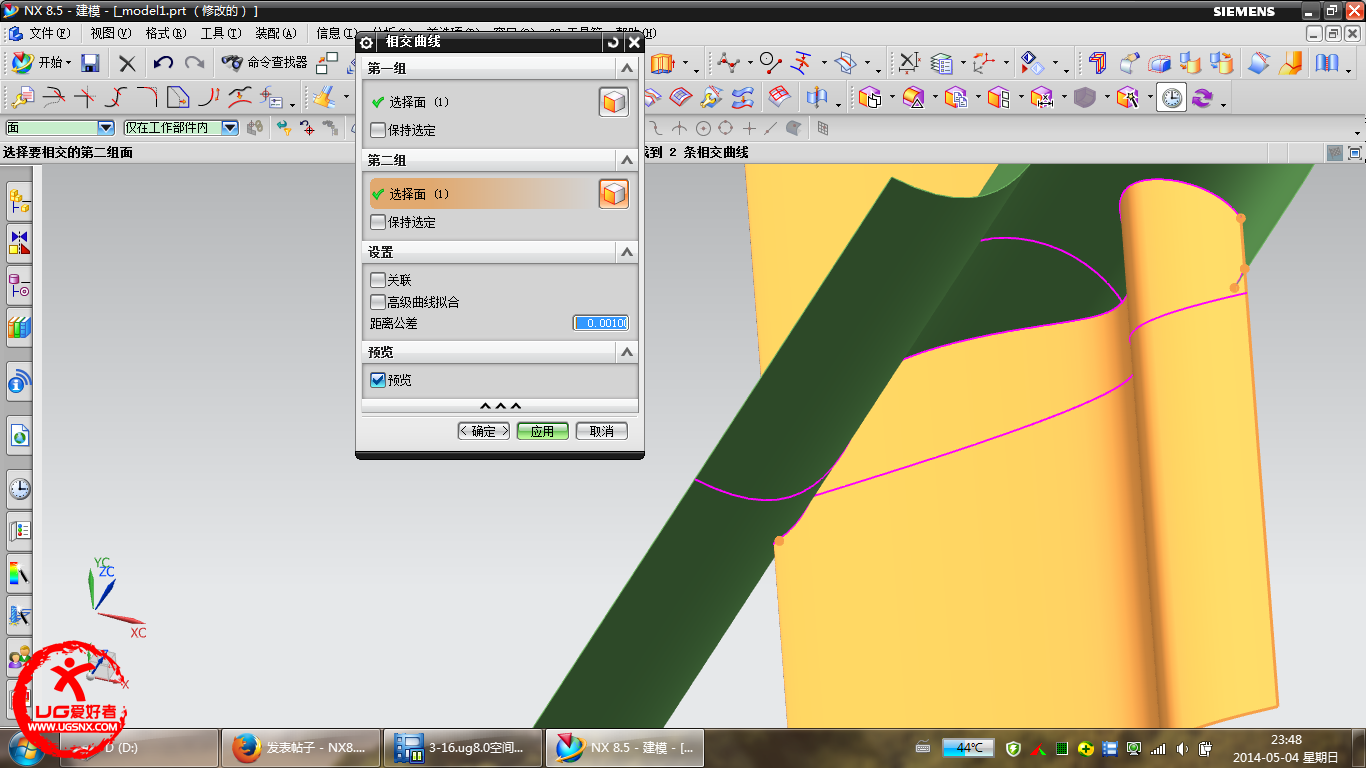The width and height of the screenshot is (1366, 768).
Task: Open the 装配 menu
Action: pyautogui.click(x=275, y=33)
